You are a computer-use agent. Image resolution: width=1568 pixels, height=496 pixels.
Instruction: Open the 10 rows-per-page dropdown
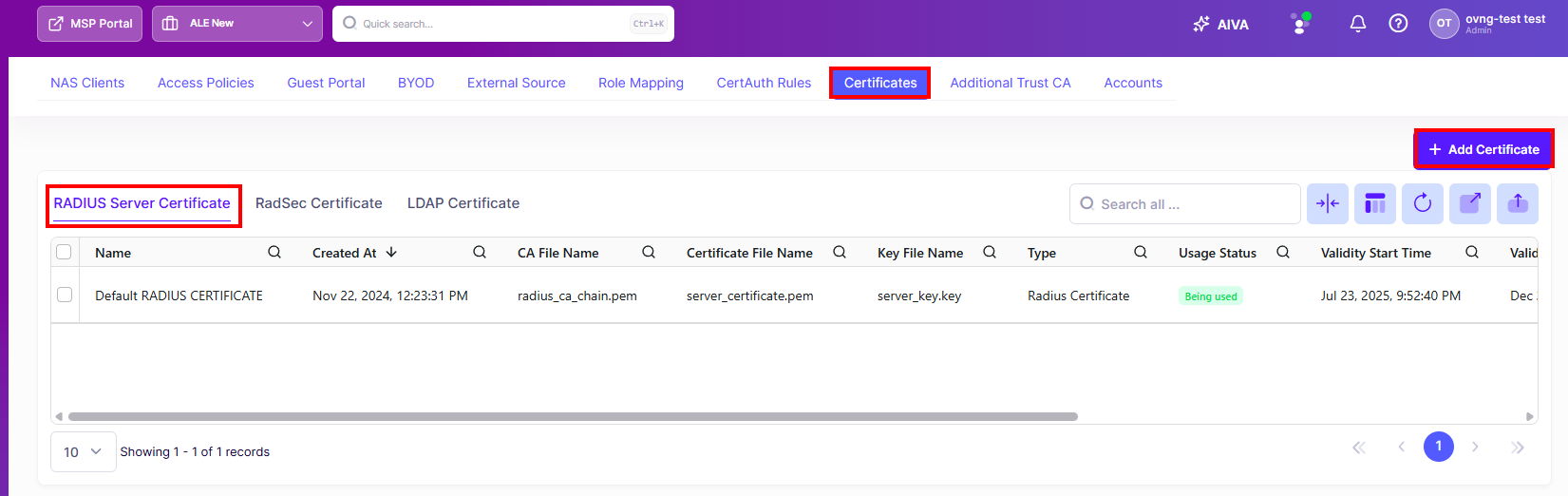(x=84, y=451)
